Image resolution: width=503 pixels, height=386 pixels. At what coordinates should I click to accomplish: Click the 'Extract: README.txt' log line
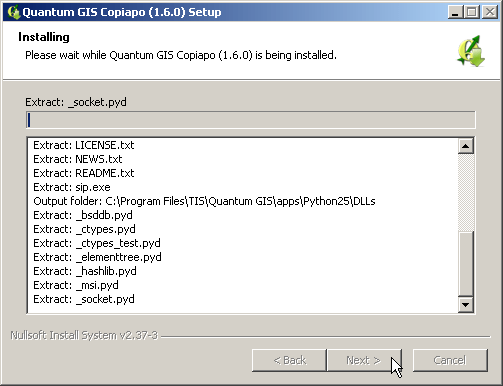(84, 173)
